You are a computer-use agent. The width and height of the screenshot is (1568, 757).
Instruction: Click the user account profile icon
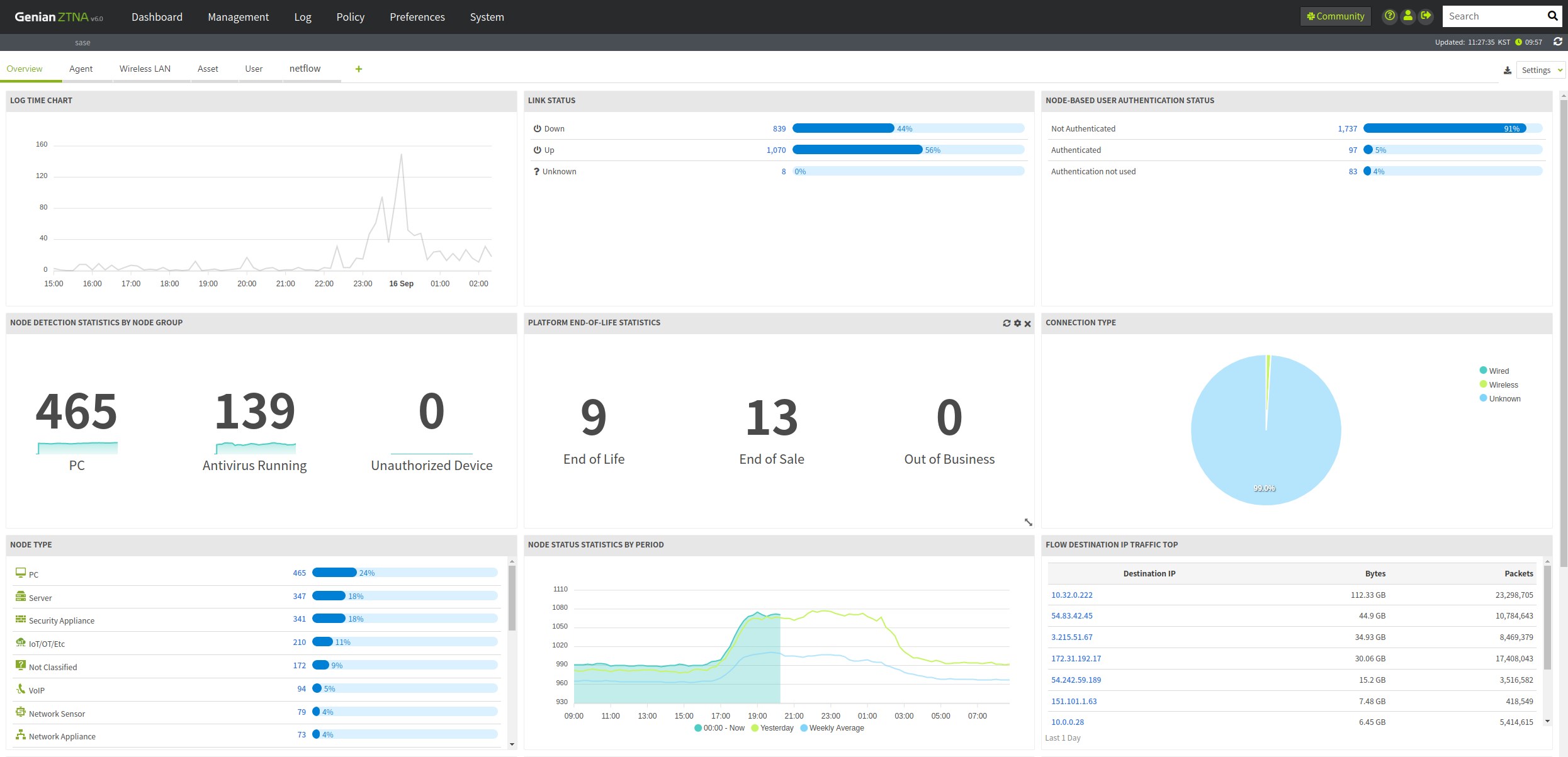click(x=1407, y=16)
